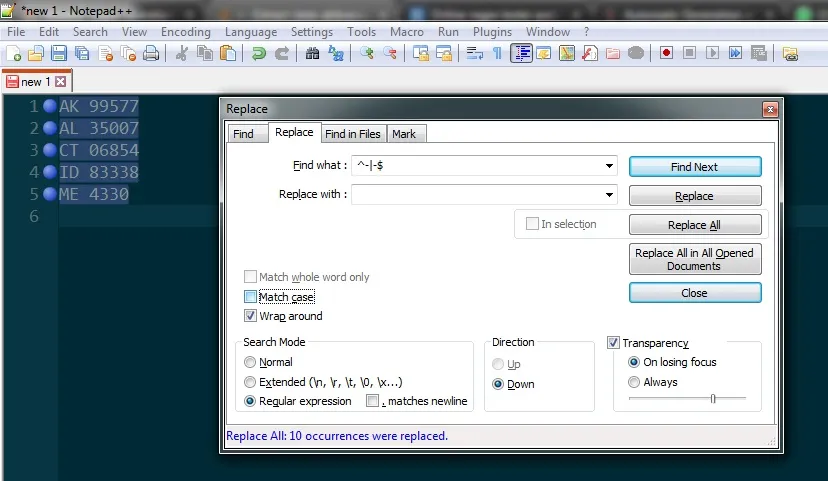Screen dimensions: 828x481
Task: Click the Zoom Out magnifier icon
Action: pos(390,53)
